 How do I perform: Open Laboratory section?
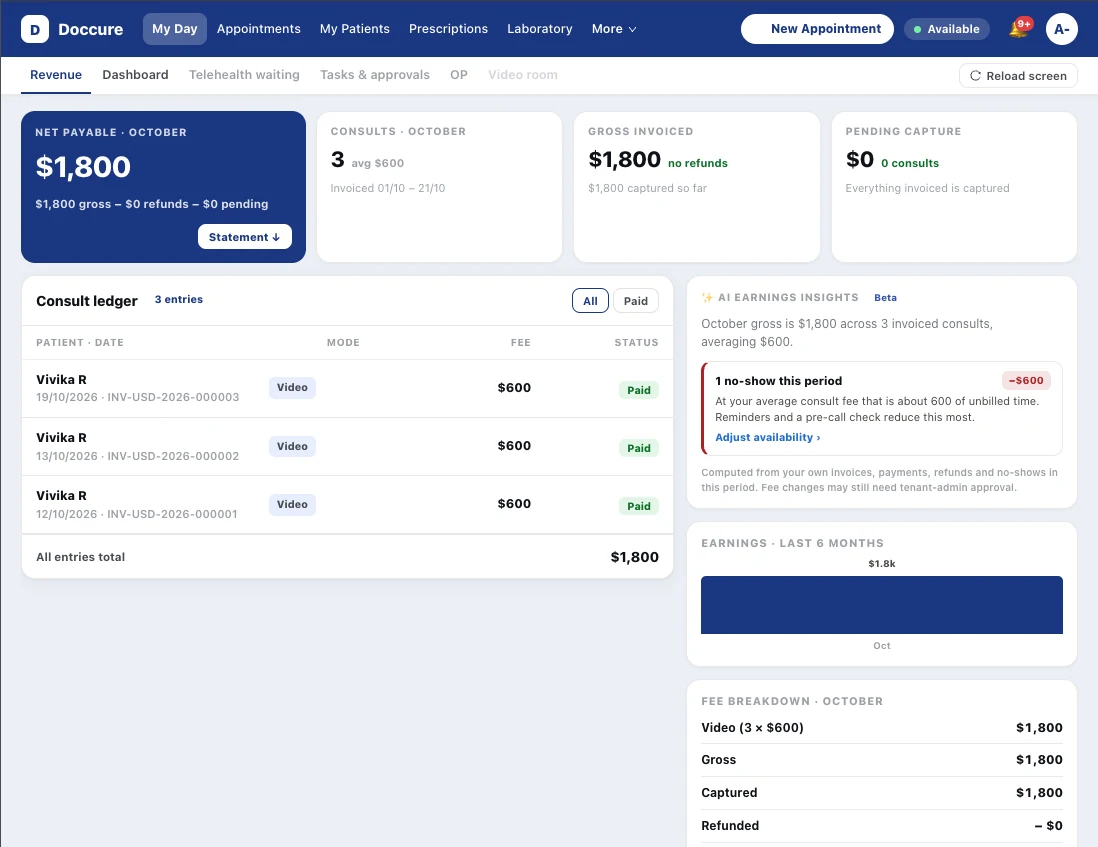click(540, 29)
